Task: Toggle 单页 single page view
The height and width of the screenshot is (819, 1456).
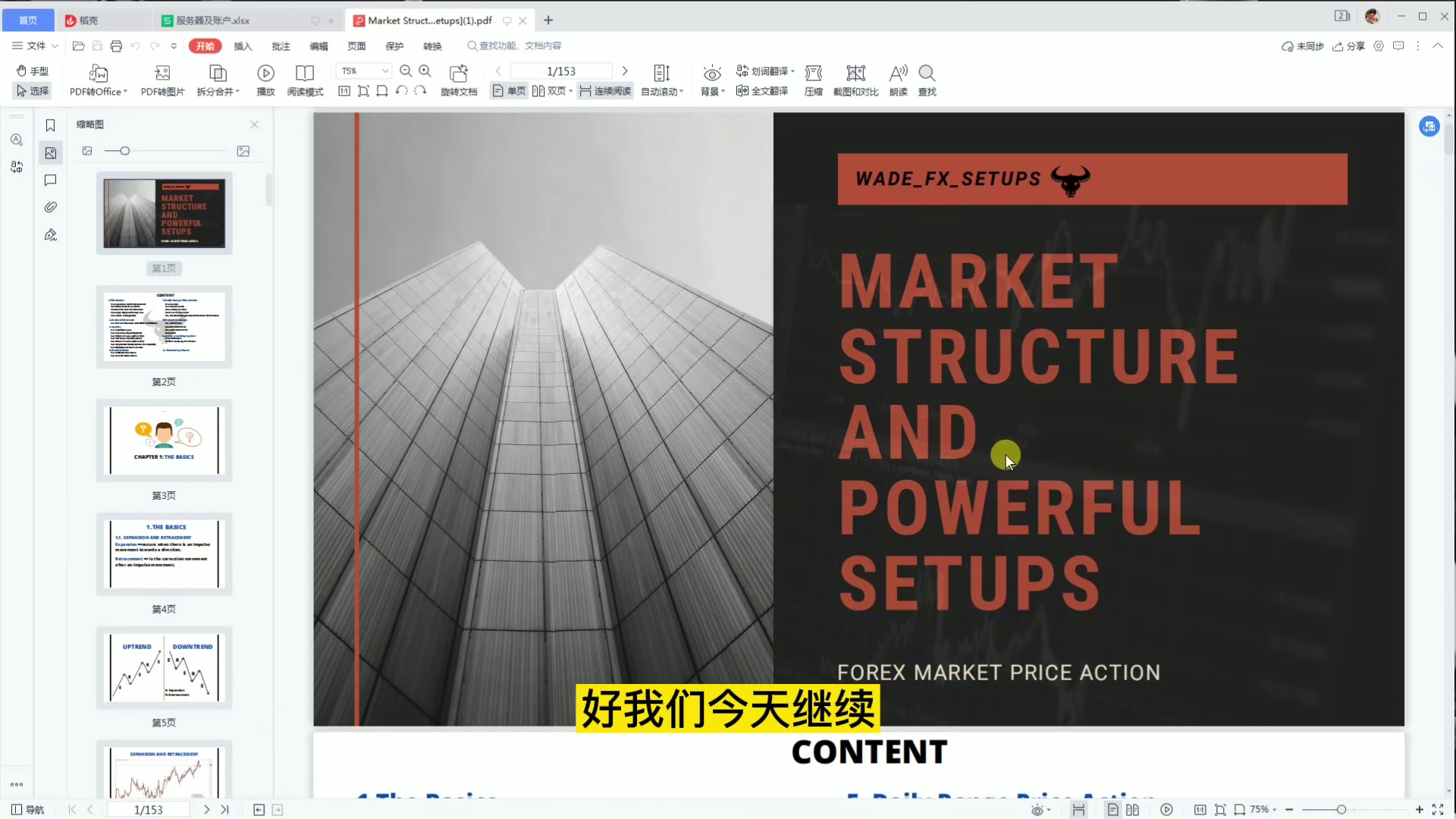Action: point(509,91)
